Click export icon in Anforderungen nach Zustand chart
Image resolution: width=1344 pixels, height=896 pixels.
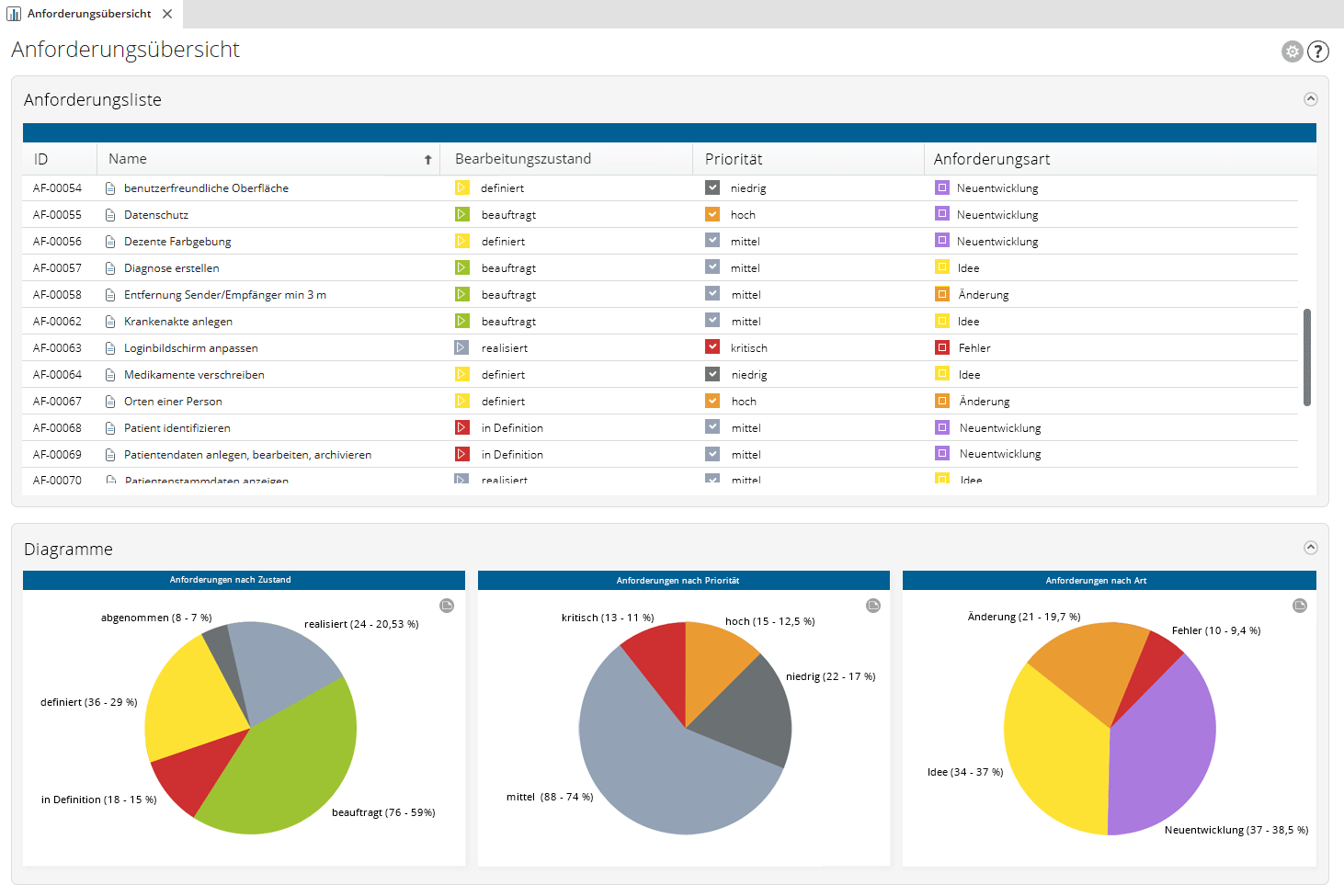[447, 606]
